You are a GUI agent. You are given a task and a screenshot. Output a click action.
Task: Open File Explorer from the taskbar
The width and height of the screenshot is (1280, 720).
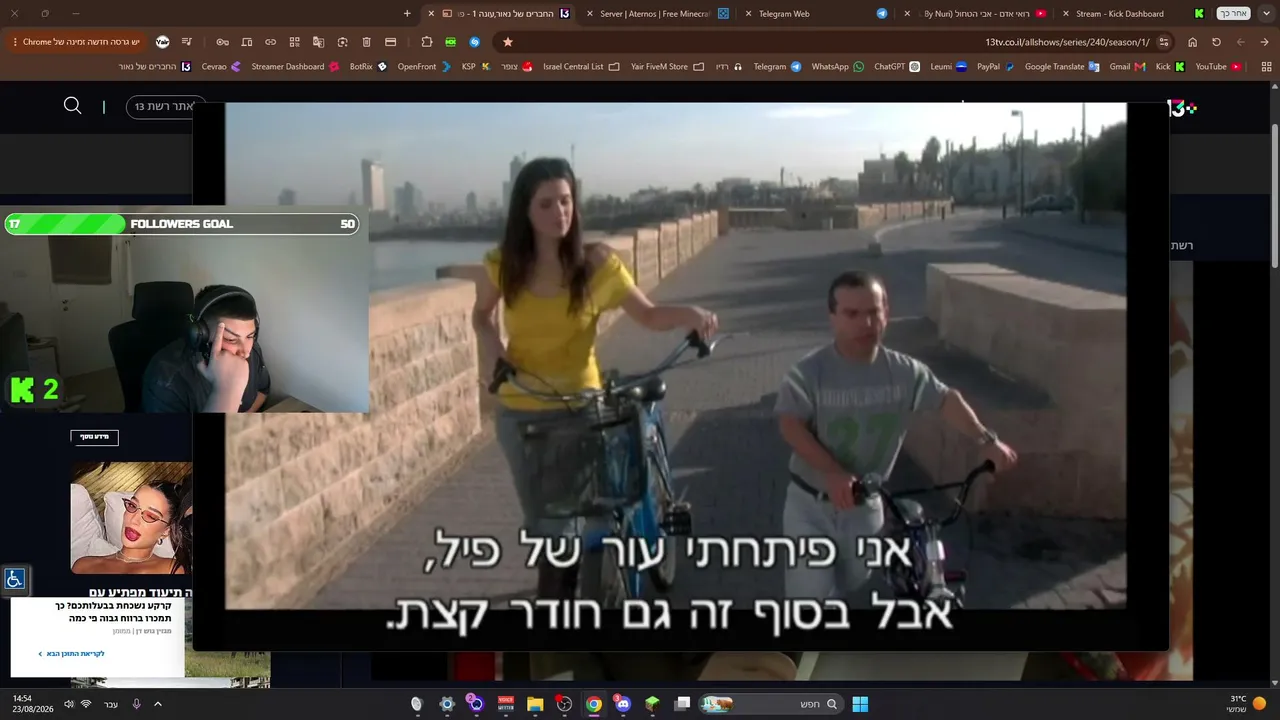click(535, 704)
